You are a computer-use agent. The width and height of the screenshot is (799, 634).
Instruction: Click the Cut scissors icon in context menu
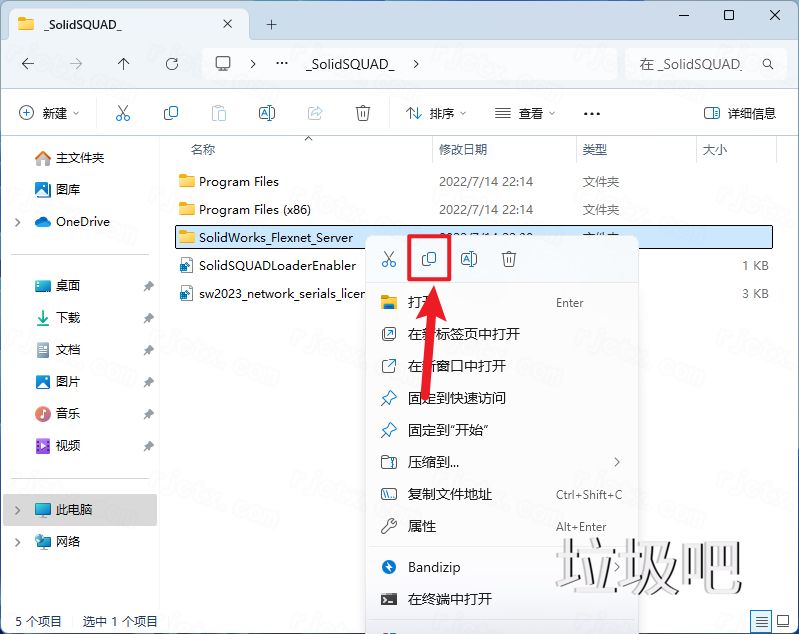389,259
